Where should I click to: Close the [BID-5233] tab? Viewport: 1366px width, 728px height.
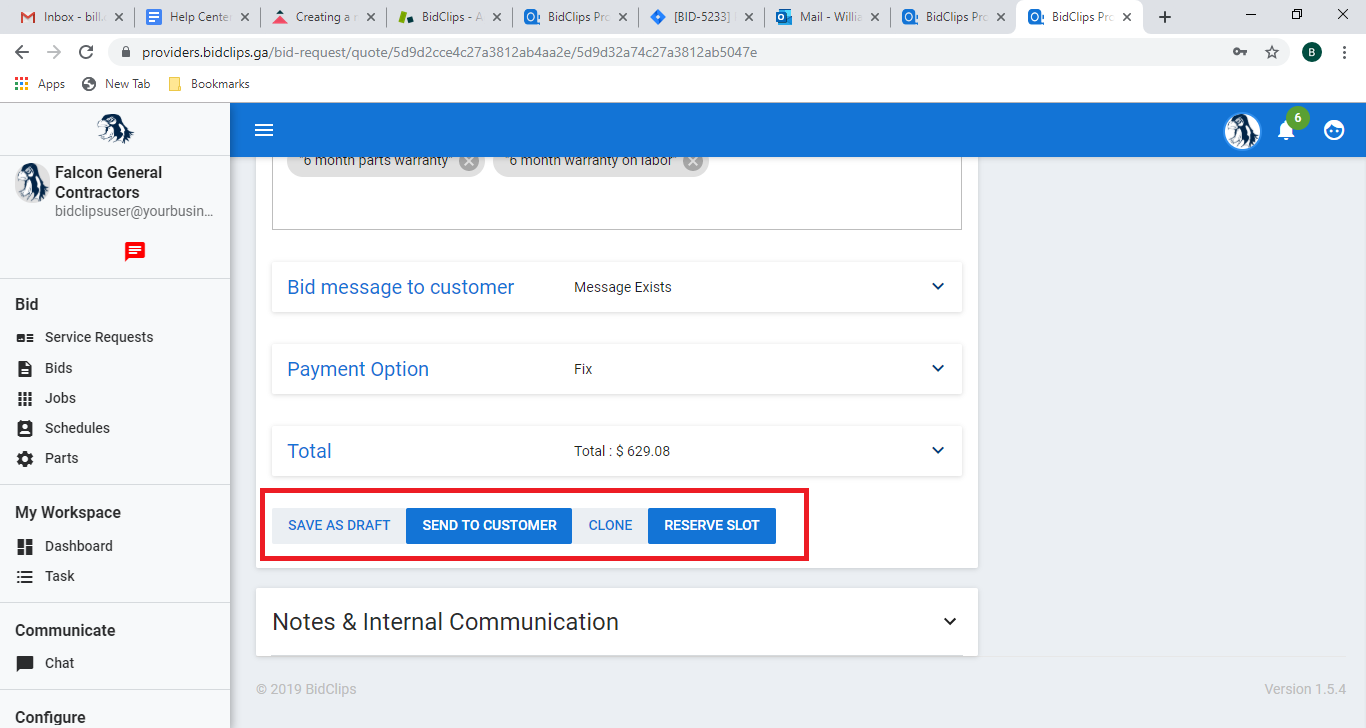pyautogui.click(x=749, y=17)
